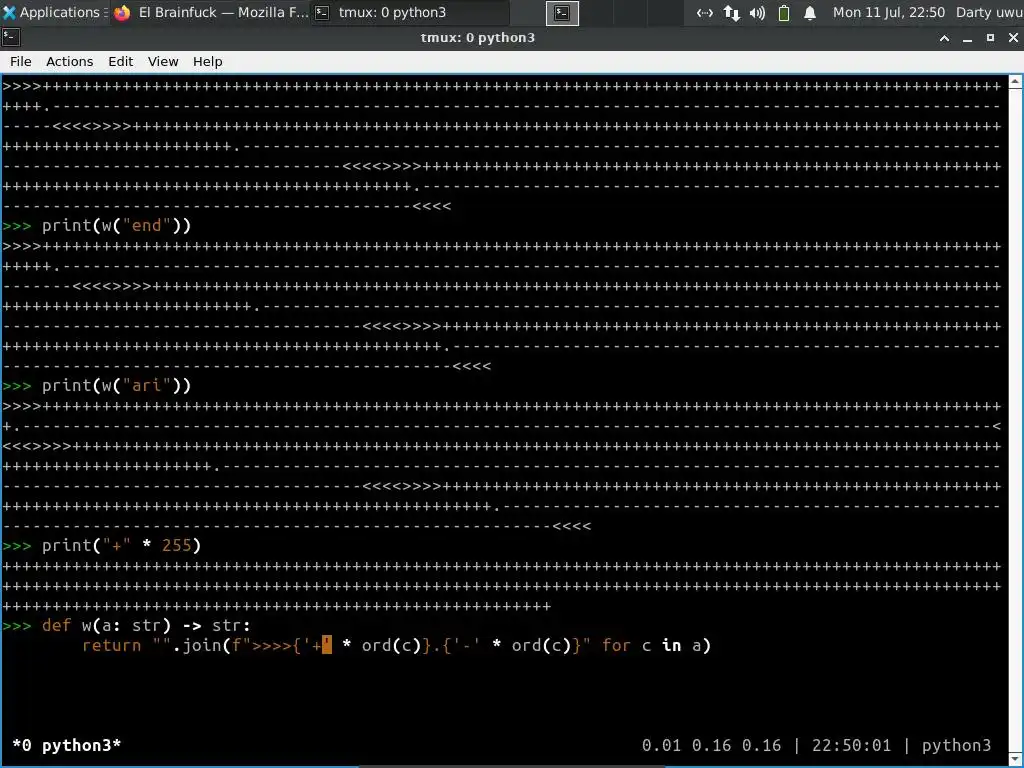
Task: Open the network connection tray icon
Action: click(705, 12)
